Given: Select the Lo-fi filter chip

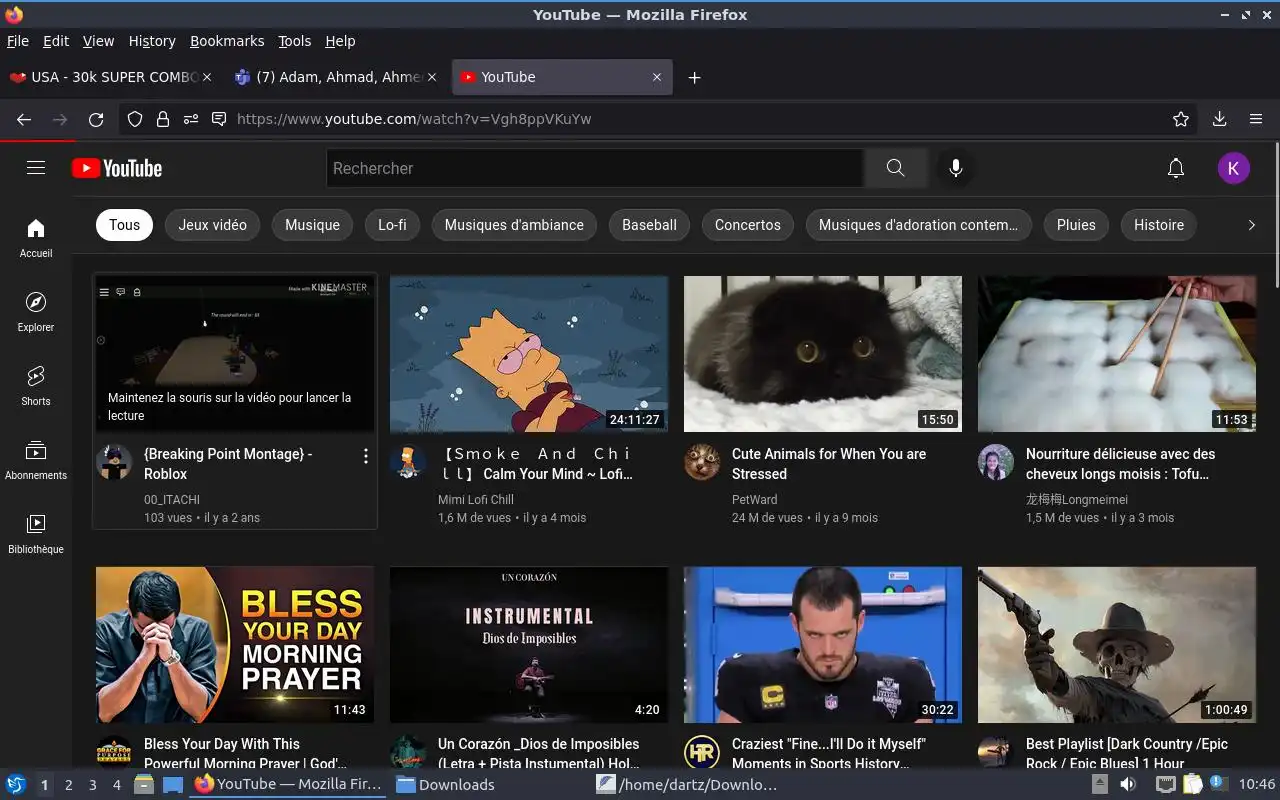Looking at the screenshot, I should pyautogui.click(x=392, y=225).
